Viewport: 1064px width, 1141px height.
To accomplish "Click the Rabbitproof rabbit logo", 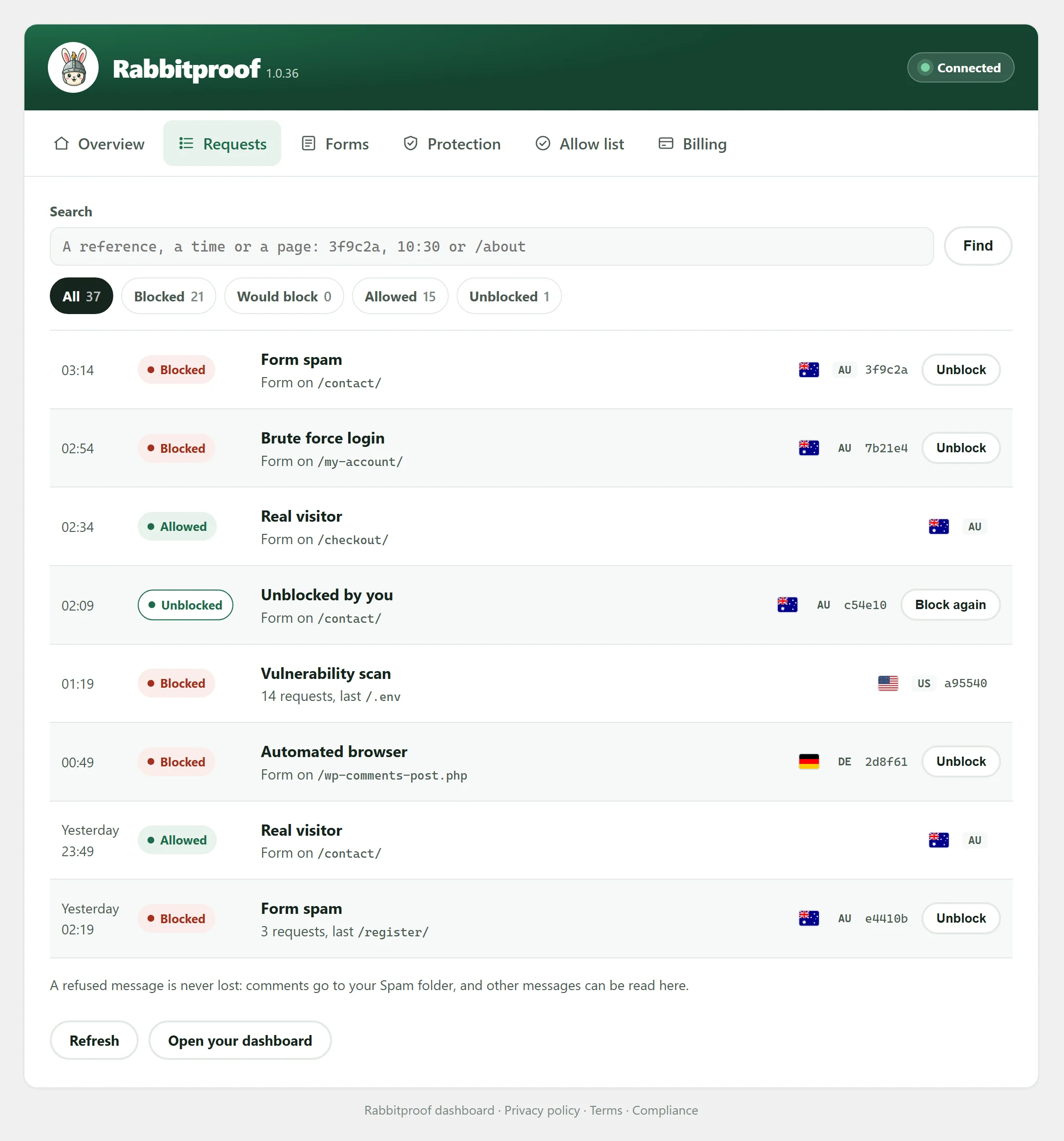I will pos(73,68).
